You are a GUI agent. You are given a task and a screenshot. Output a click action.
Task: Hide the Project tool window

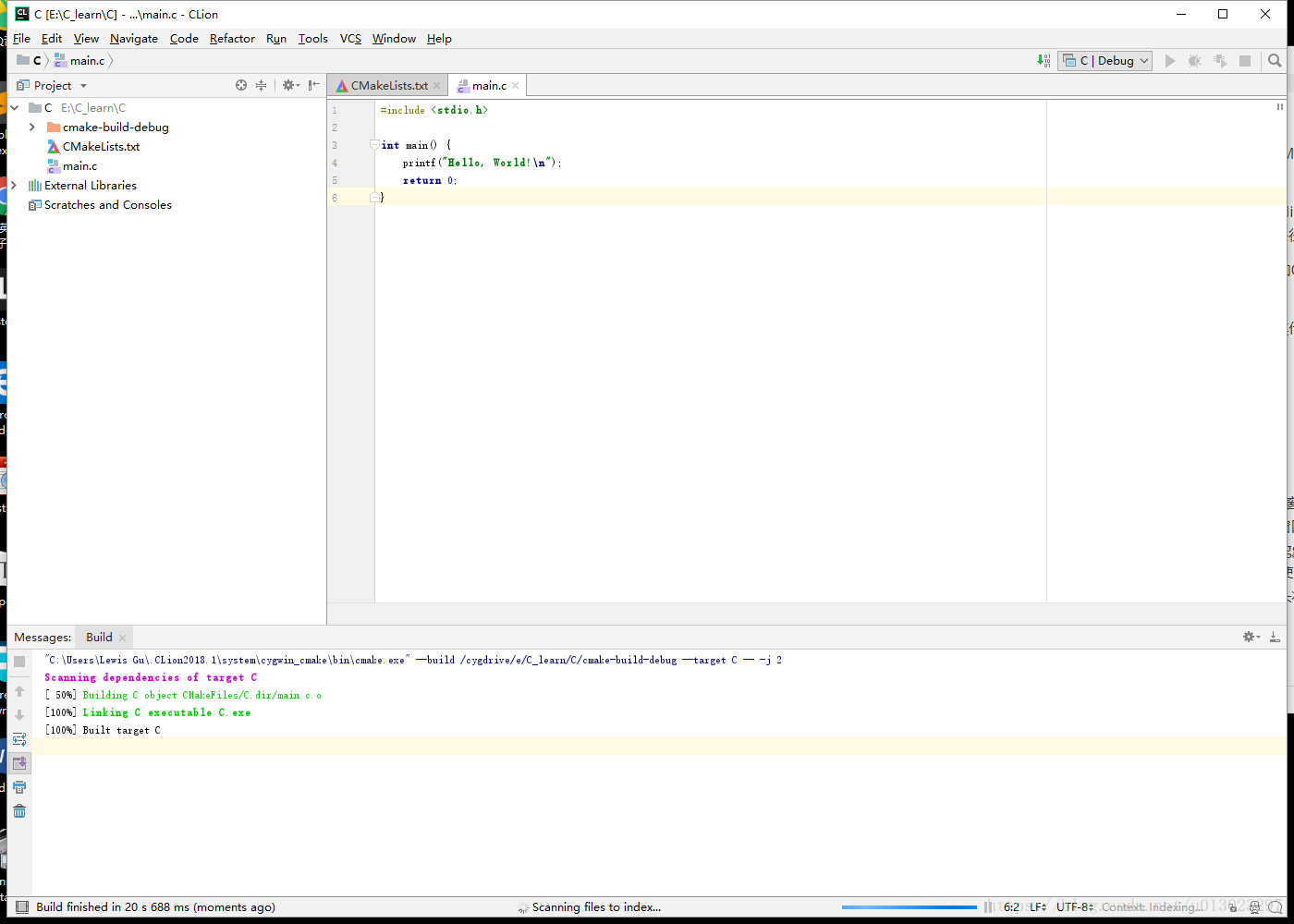[314, 85]
